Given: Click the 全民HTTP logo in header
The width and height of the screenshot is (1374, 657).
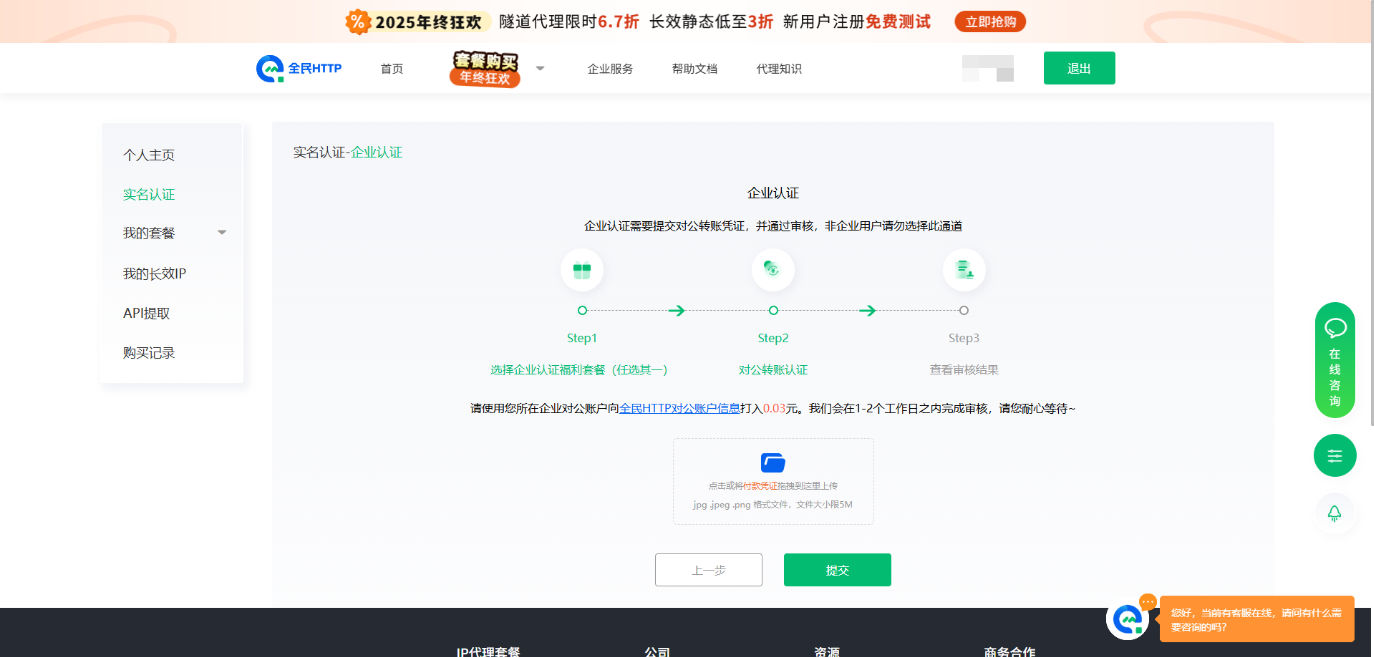Looking at the screenshot, I should (299, 68).
